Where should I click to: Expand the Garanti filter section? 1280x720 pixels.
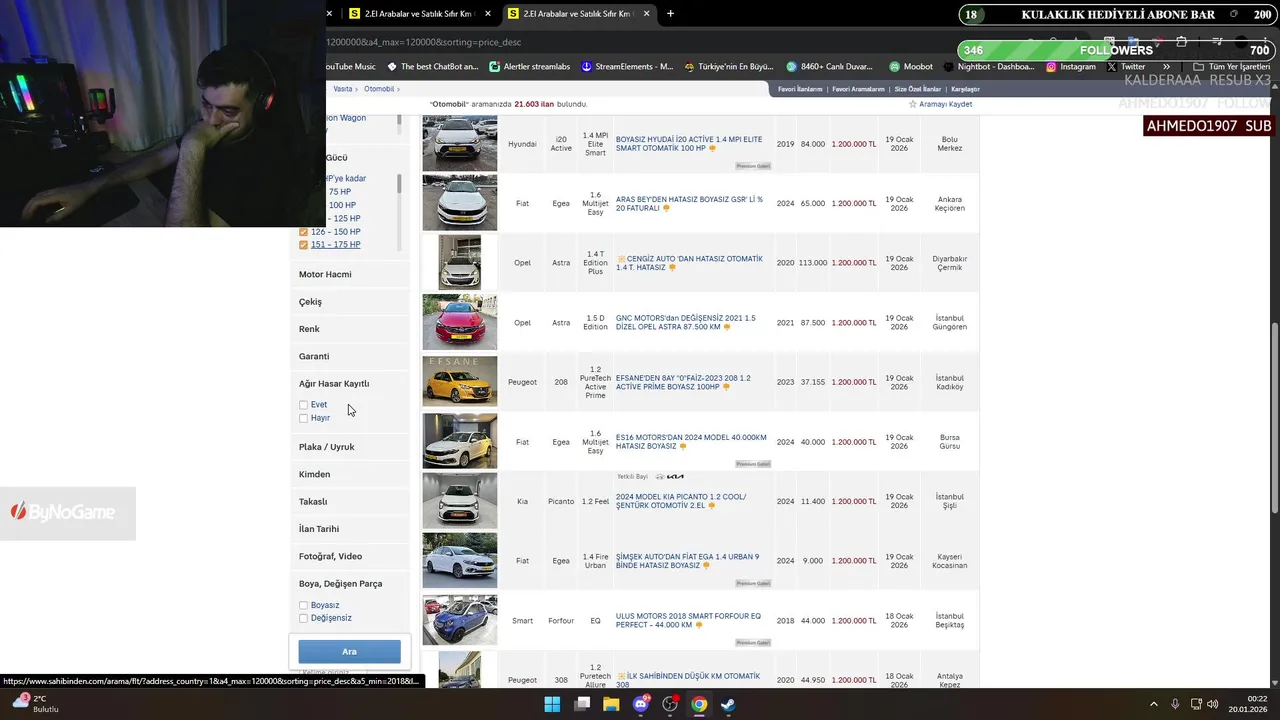(314, 356)
